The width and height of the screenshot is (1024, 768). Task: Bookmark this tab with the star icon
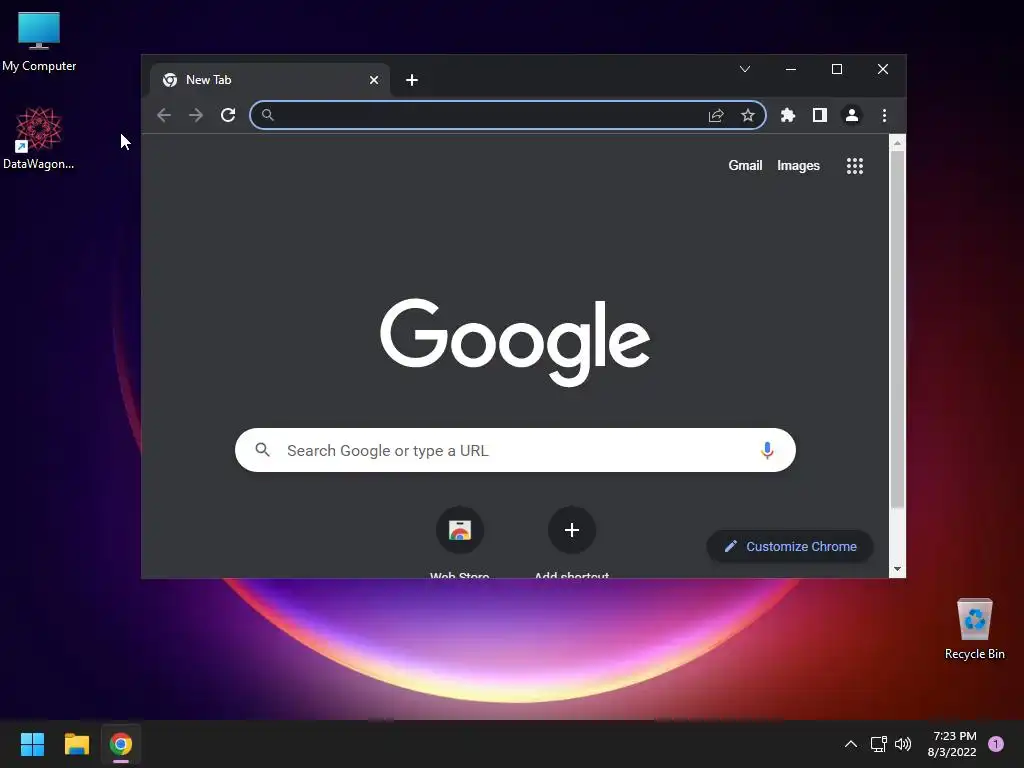(748, 116)
